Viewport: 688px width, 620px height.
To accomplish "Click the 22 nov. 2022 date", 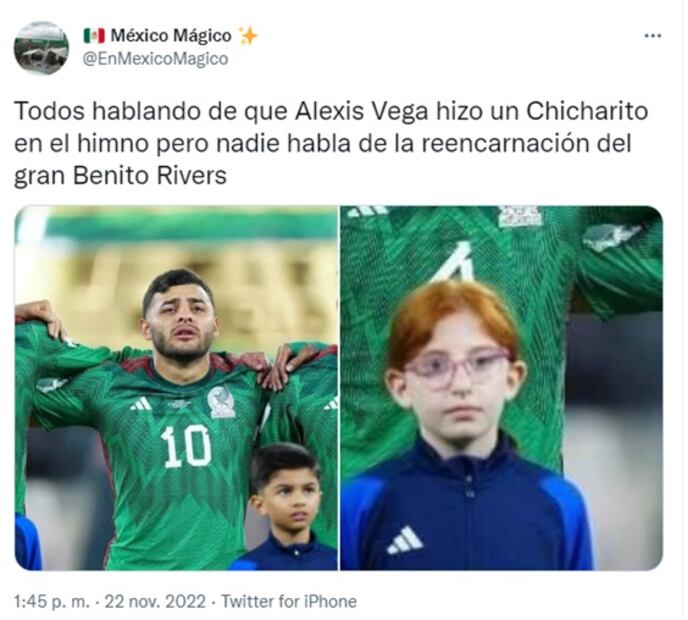I will (x=154, y=601).
